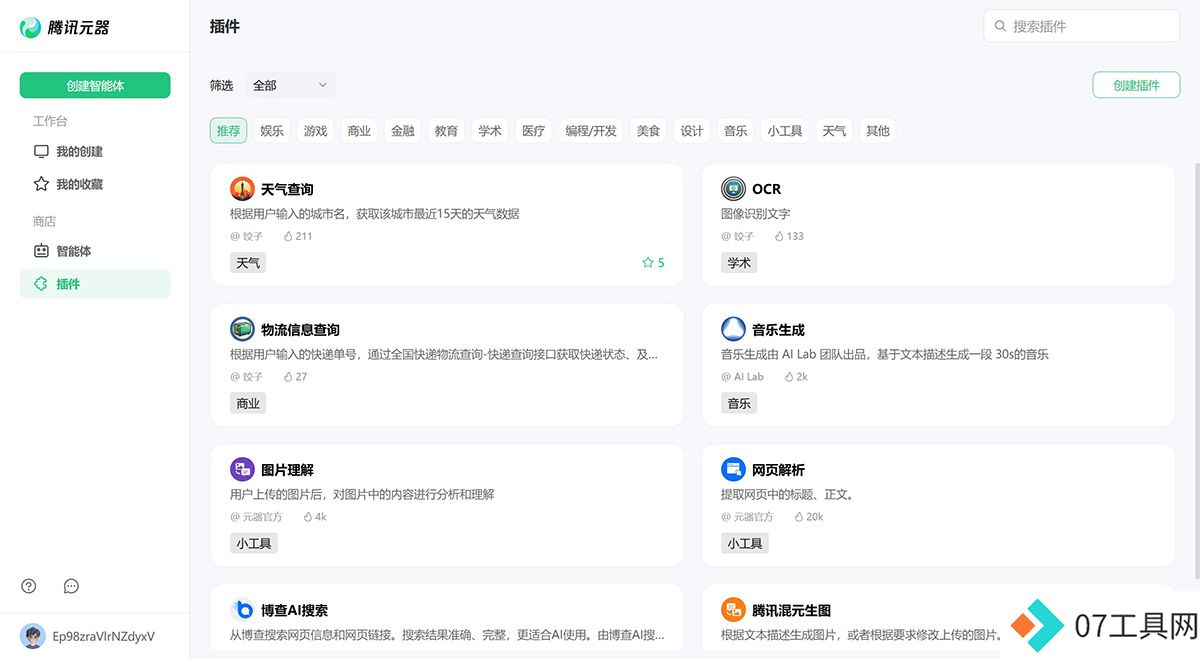Click the 学术 tag on OCR card

(x=739, y=263)
